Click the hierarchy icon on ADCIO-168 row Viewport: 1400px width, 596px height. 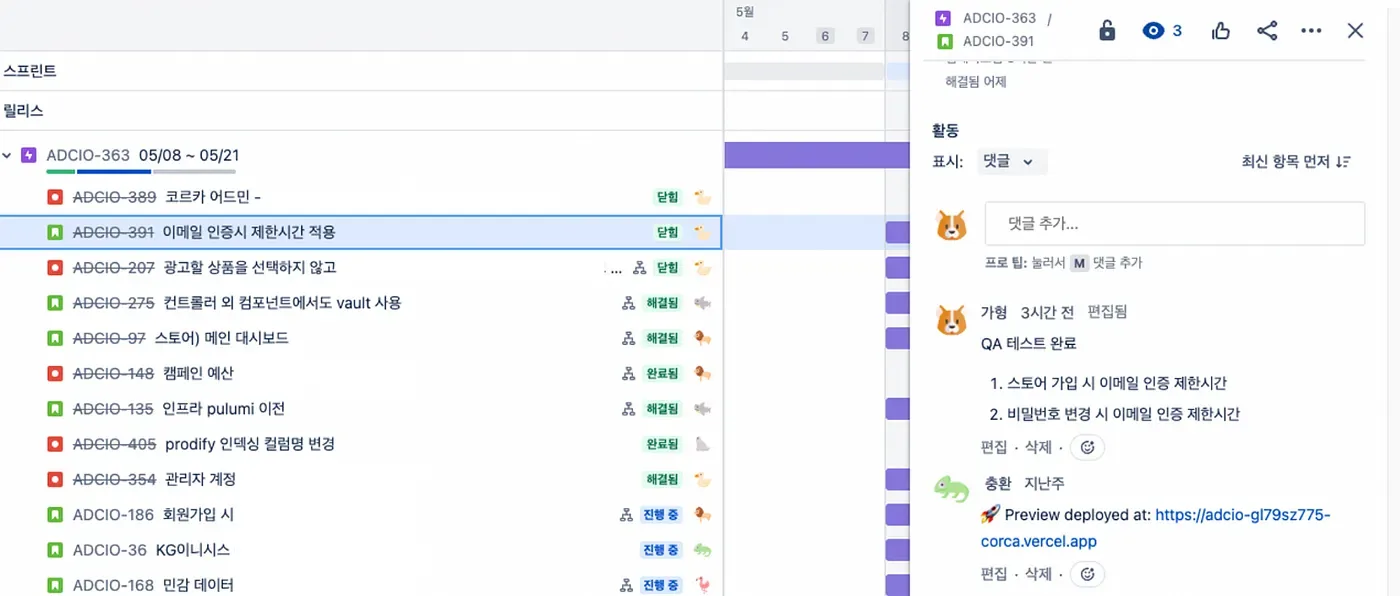[x=627, y=585]
